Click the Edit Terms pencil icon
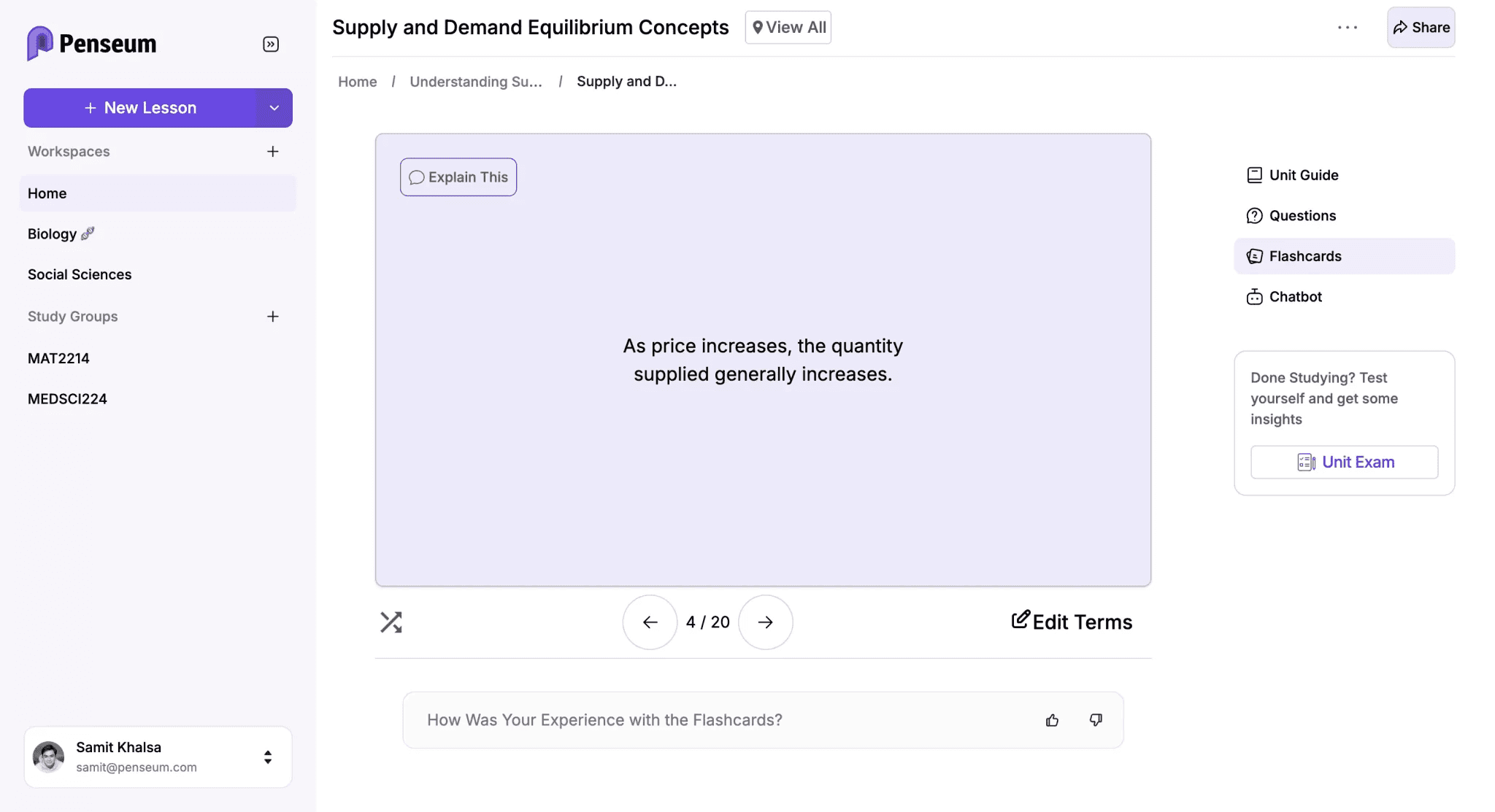This screenshot has height=812, width=1495. [1021, 619]
